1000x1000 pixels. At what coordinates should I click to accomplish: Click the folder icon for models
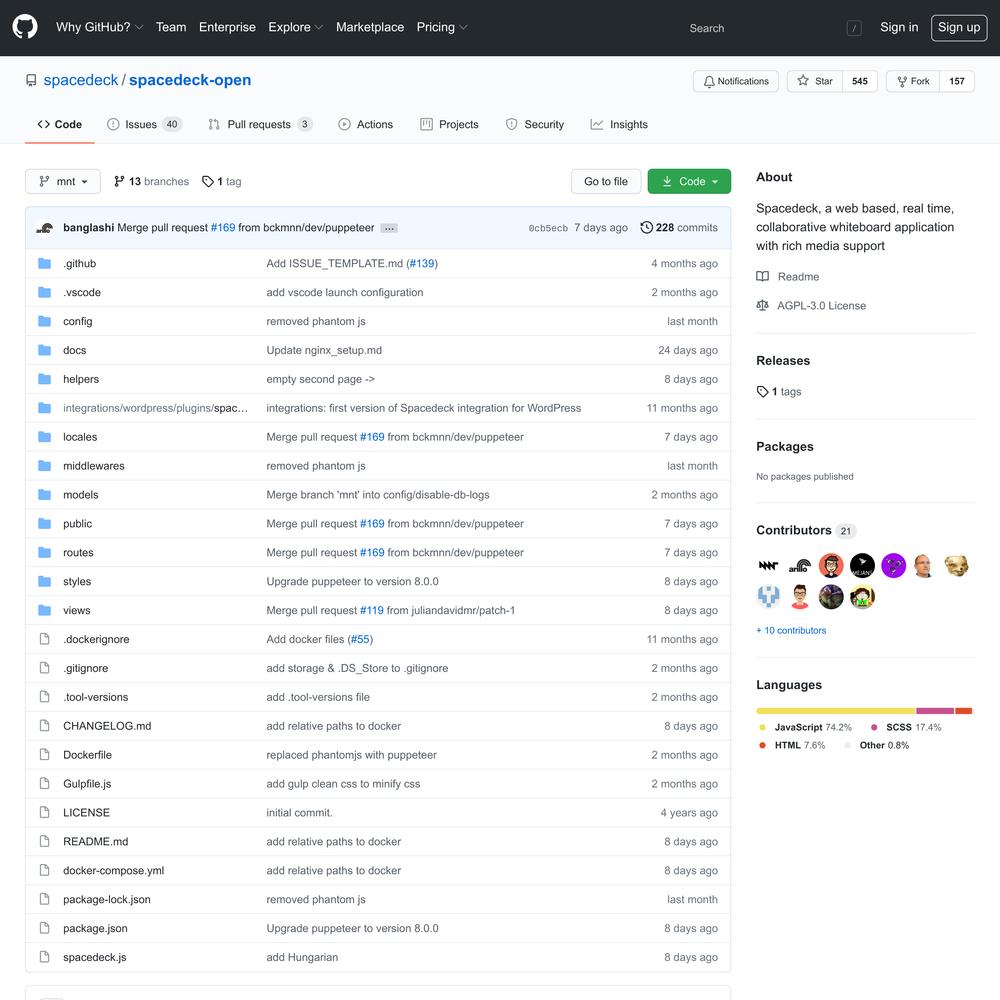click(x=45, y=494)
